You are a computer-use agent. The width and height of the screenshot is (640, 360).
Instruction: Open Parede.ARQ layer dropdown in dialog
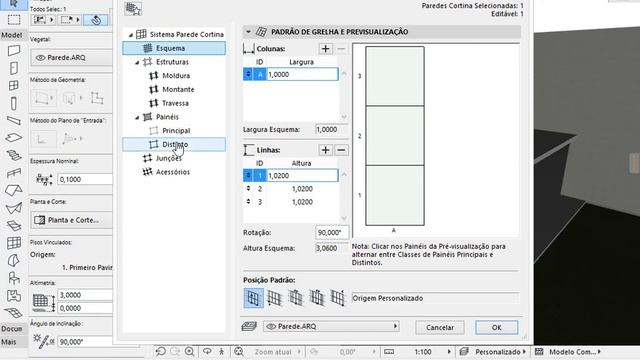tap(331, 326)
